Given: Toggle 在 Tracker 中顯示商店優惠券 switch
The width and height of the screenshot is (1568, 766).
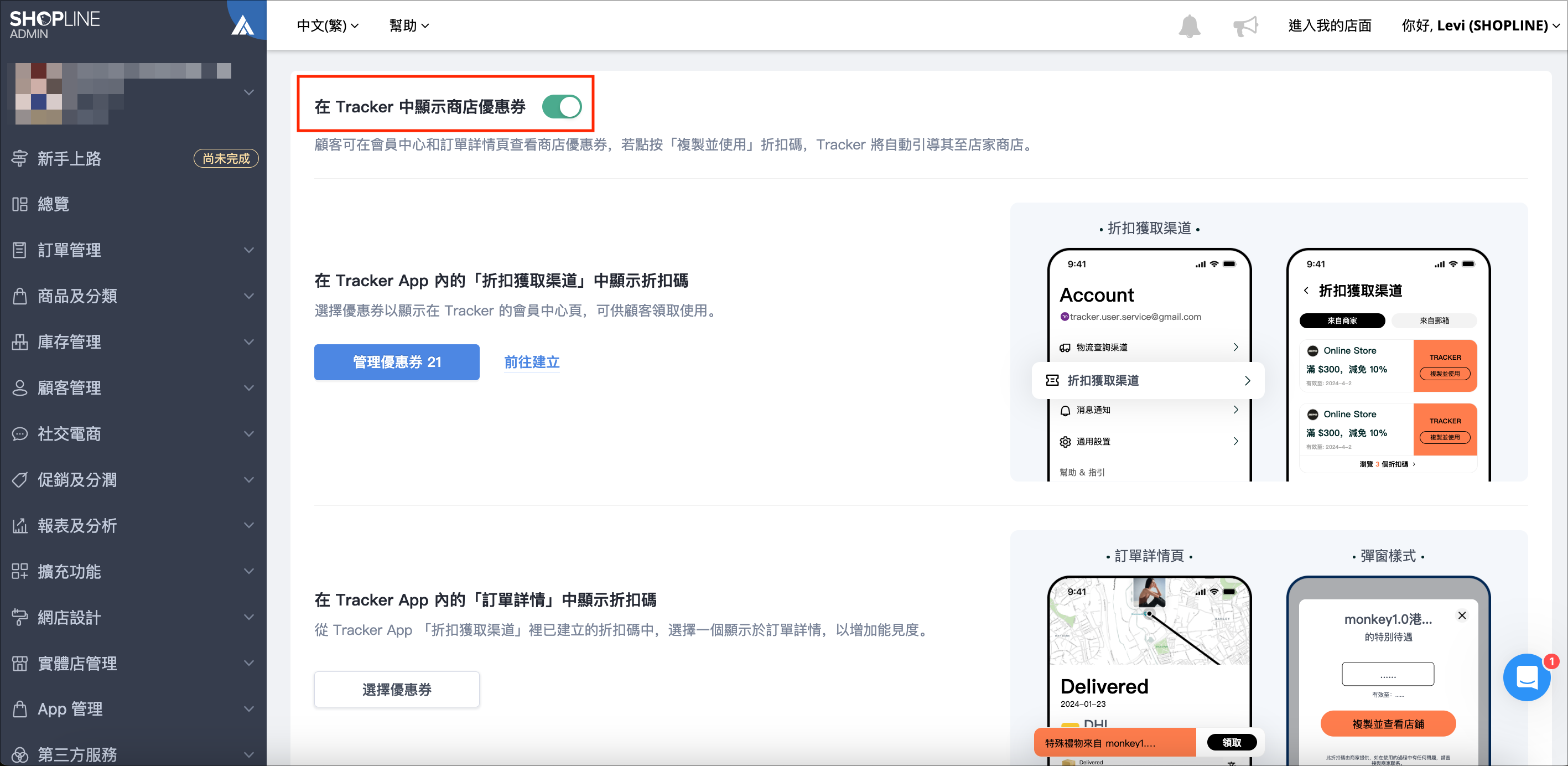Looking at the screenshot, I should (561, 107).
